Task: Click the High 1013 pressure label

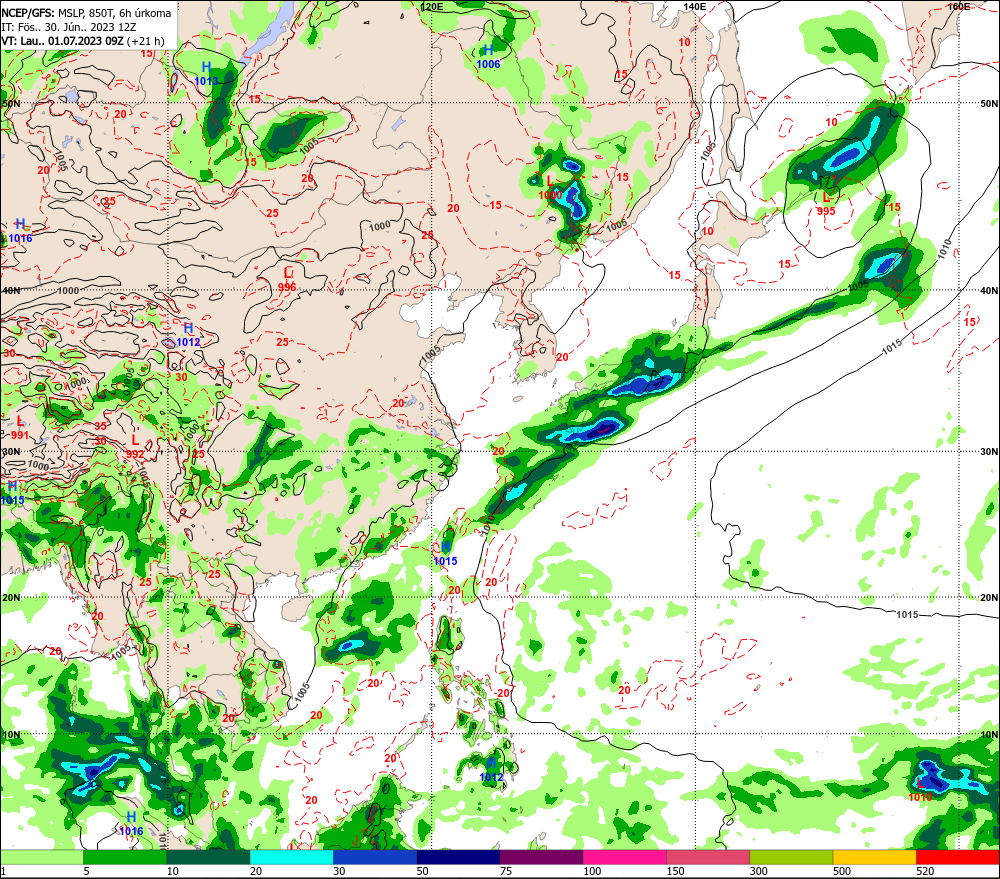Action: click(206, 74)
